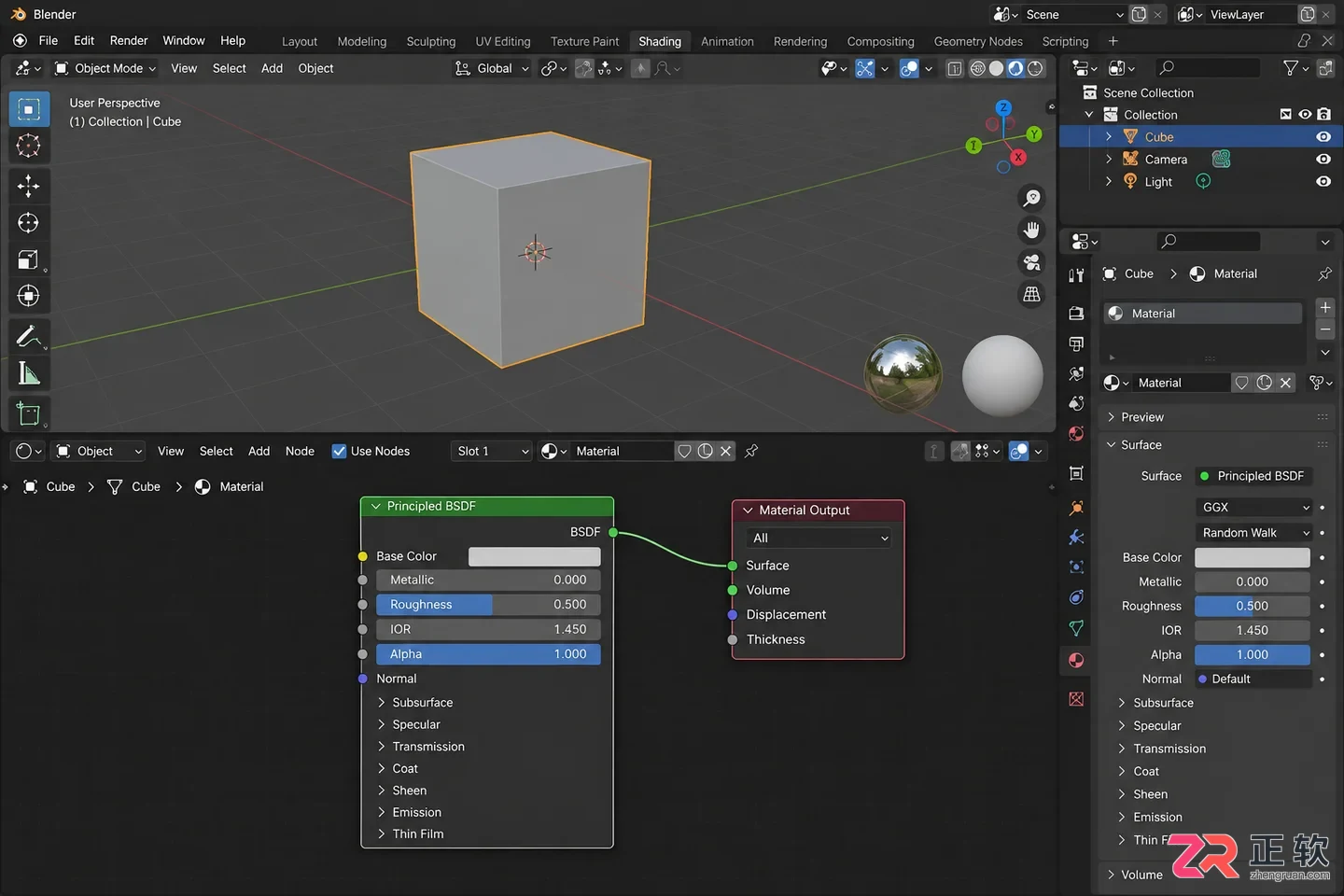Choose the Move tool

click(x=29, y=186)
